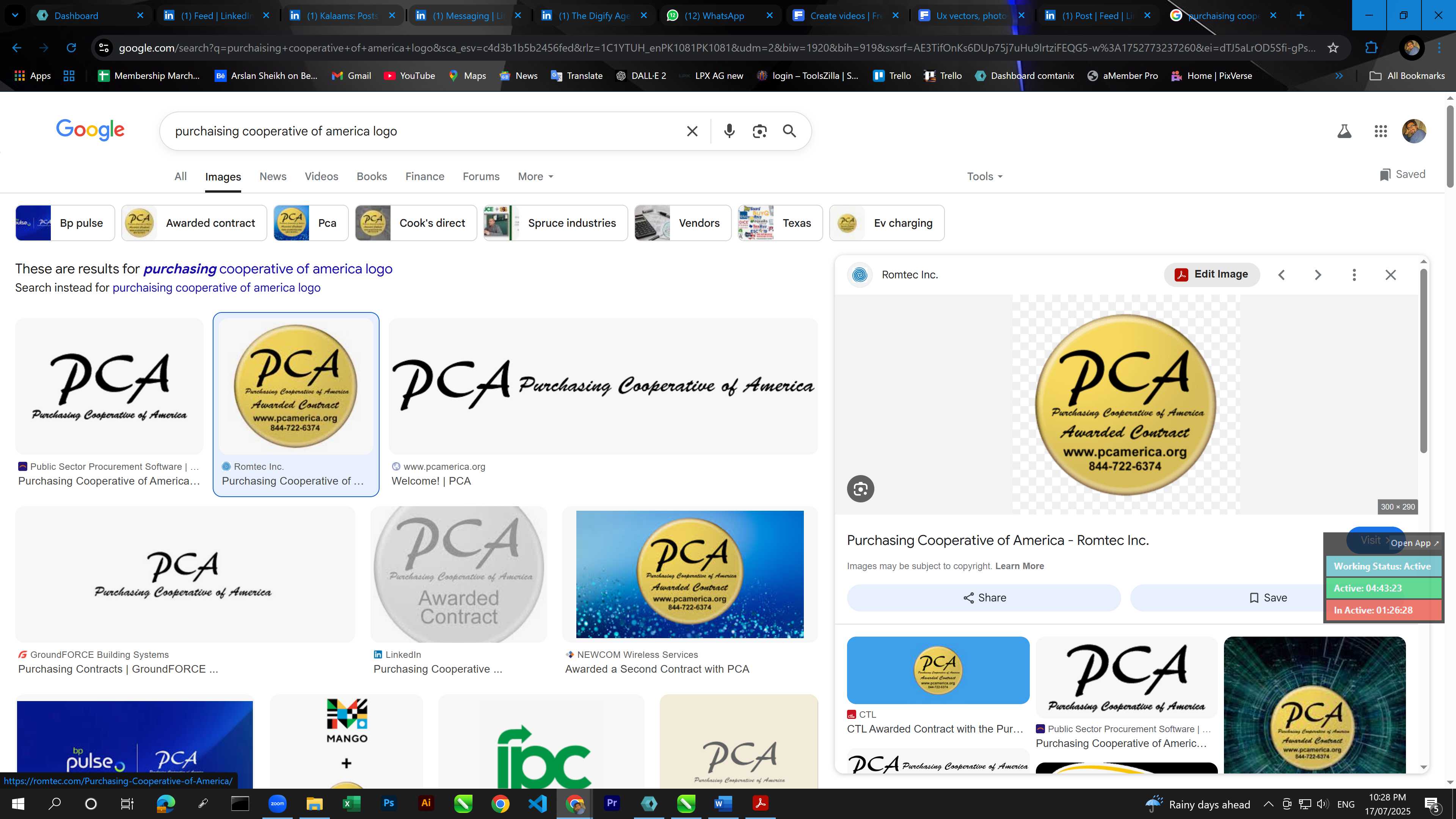Show hidden bookmarks chevron
The width and height of the screenshot is (1456, 819).
pyautogui.click(x=1338, y=76)
